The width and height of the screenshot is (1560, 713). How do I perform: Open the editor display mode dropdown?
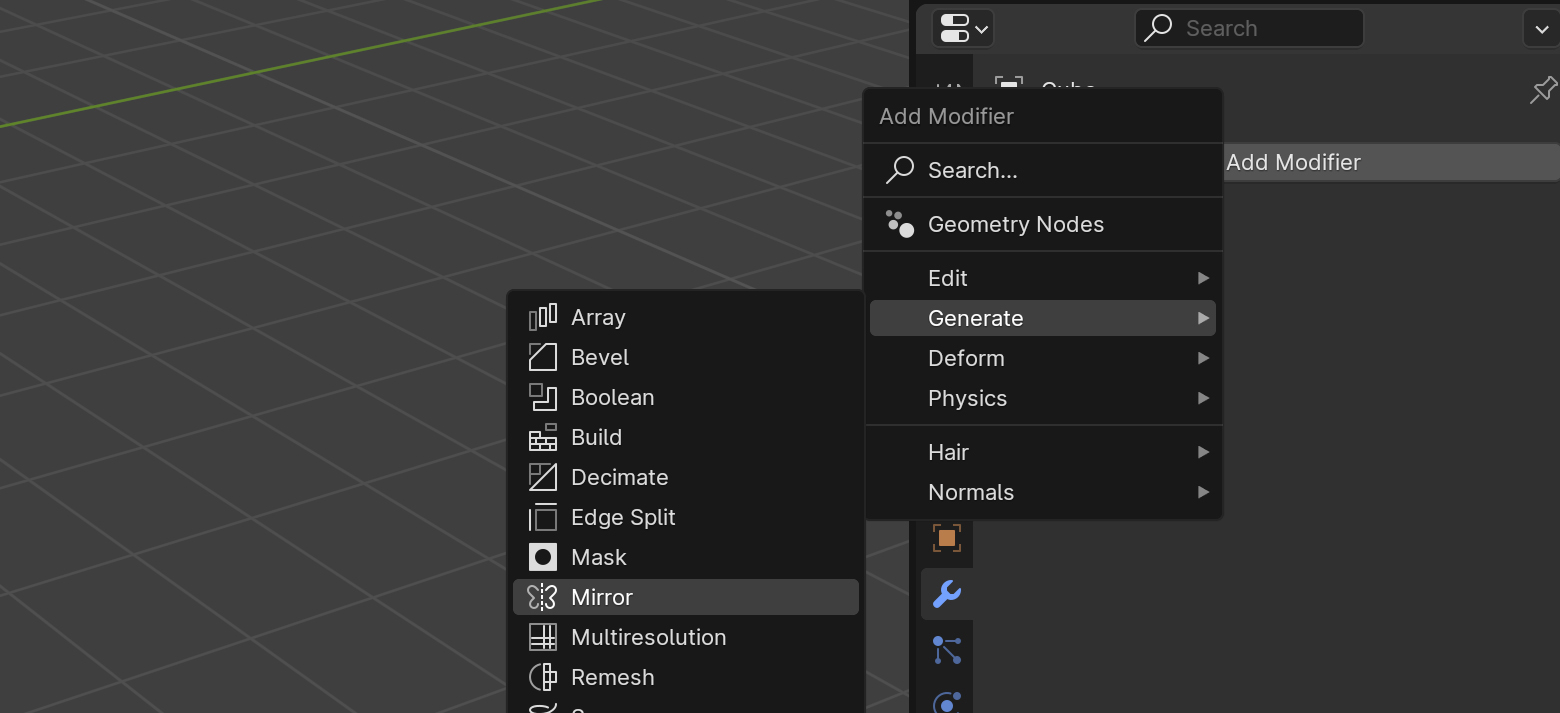(963, 28)
